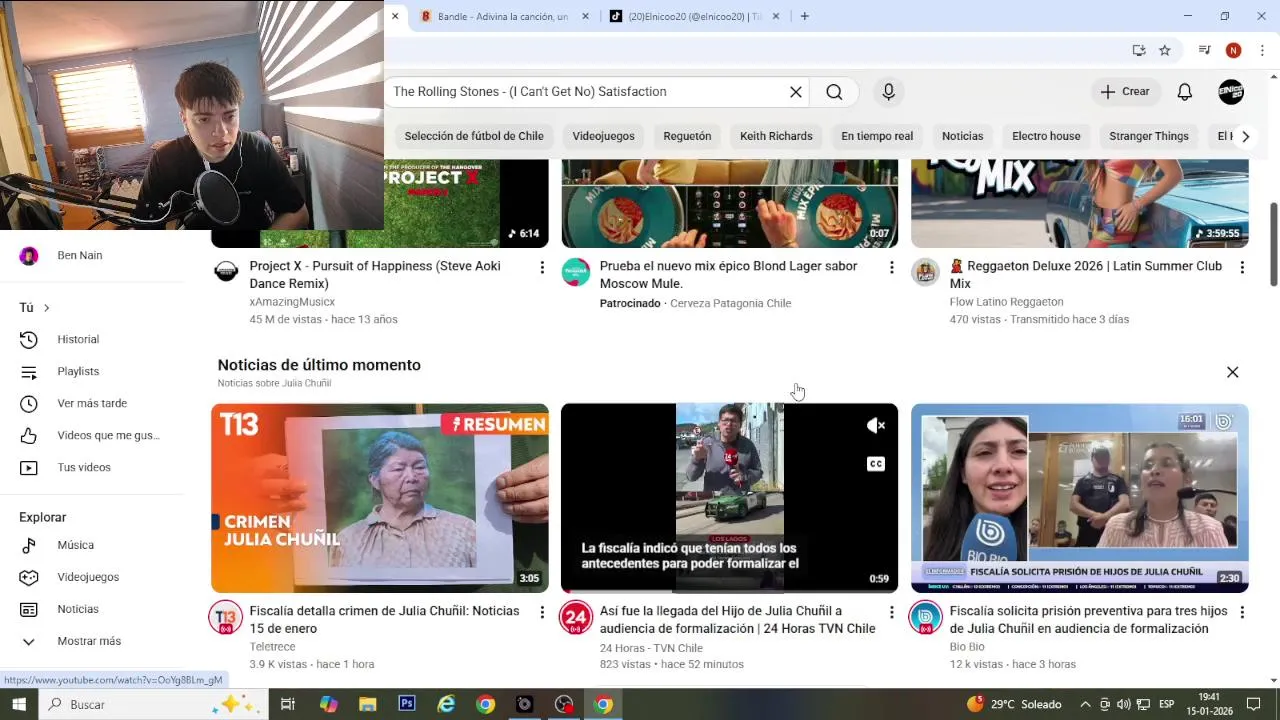Go to the Teletrece channel name
The width and height of the screenshot is (1280, 720).
(272, 647)
